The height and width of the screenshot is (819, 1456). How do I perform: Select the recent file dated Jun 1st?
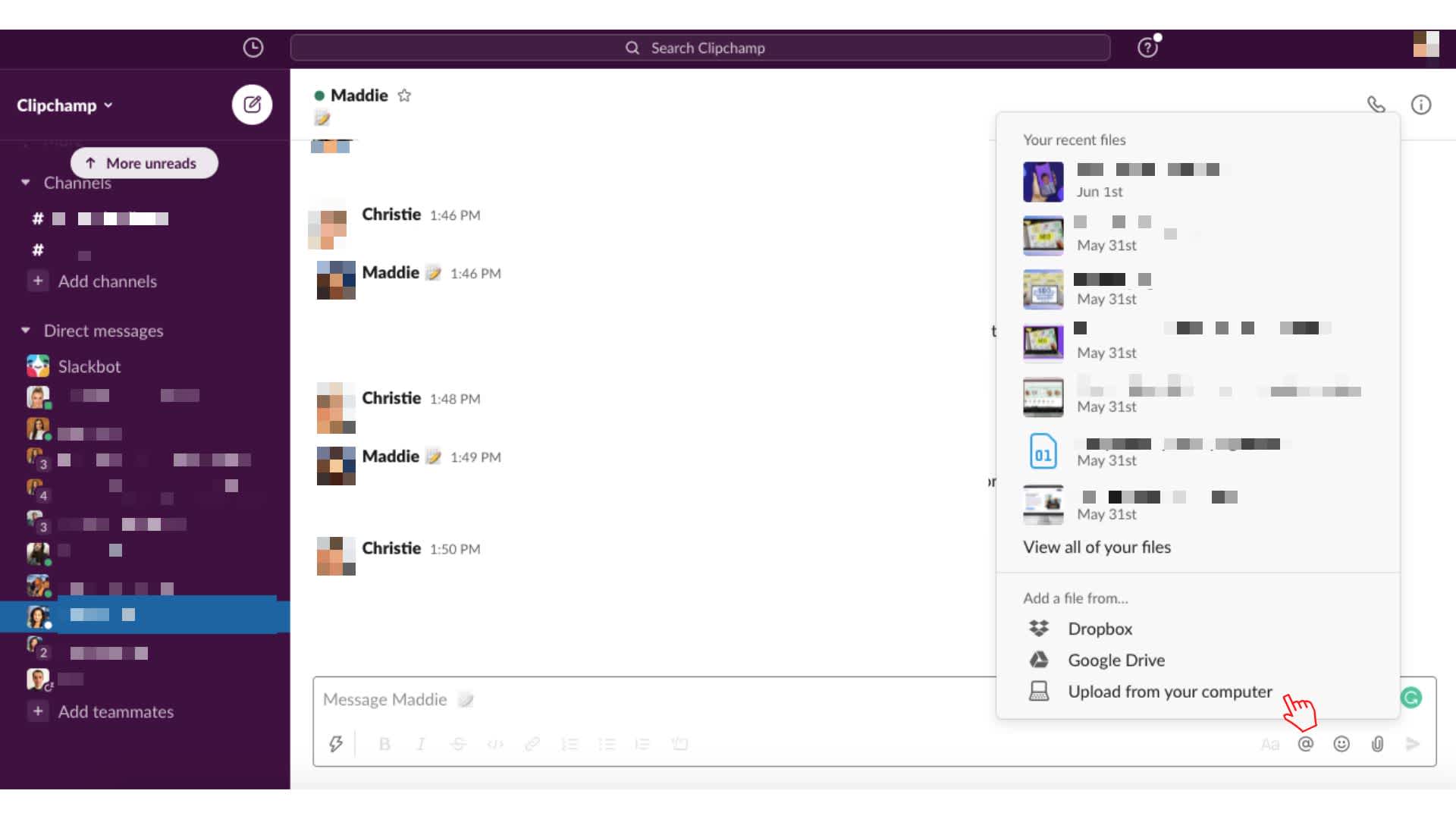point(1198,182)
